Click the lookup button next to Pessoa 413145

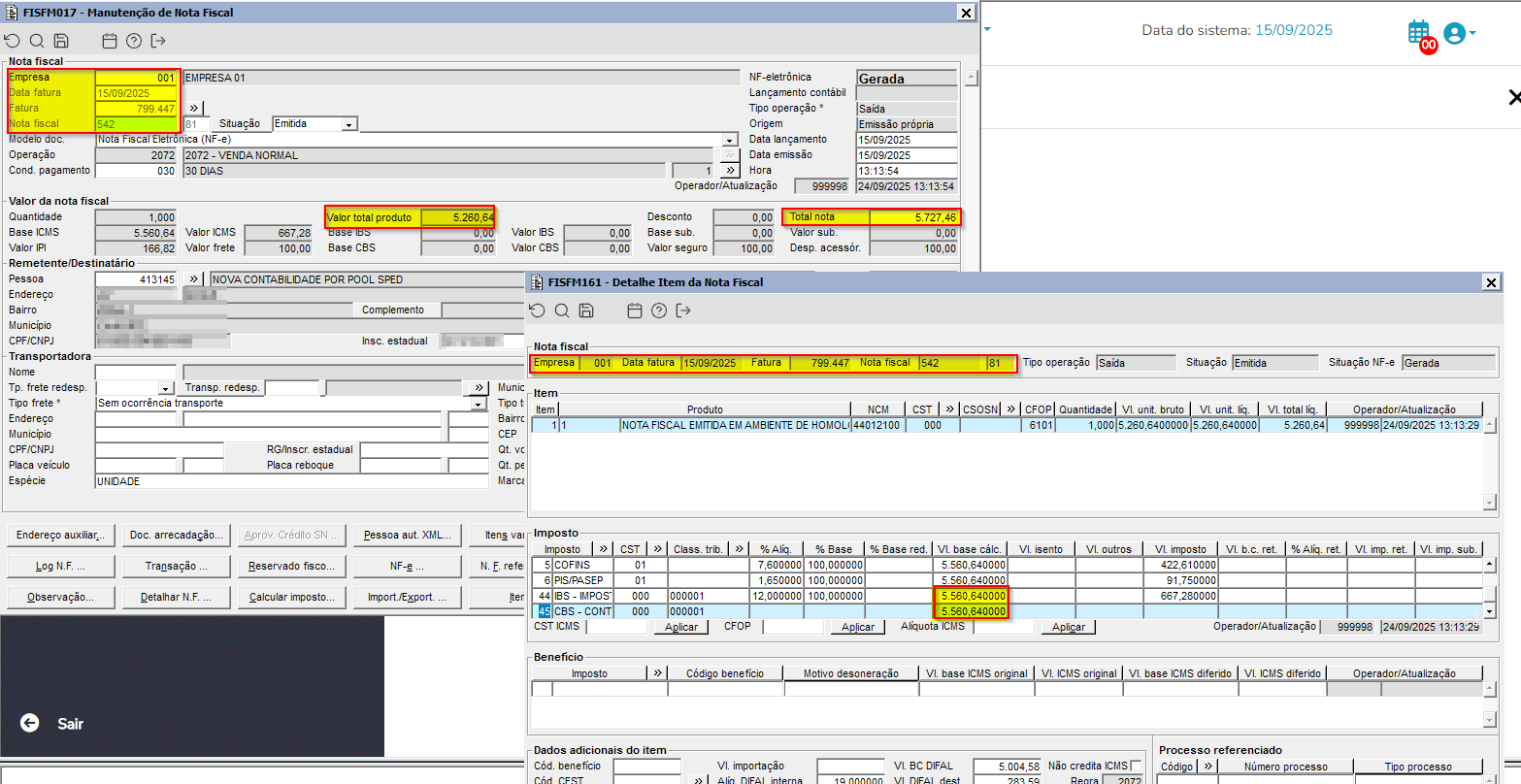click(x=193, y=279)
